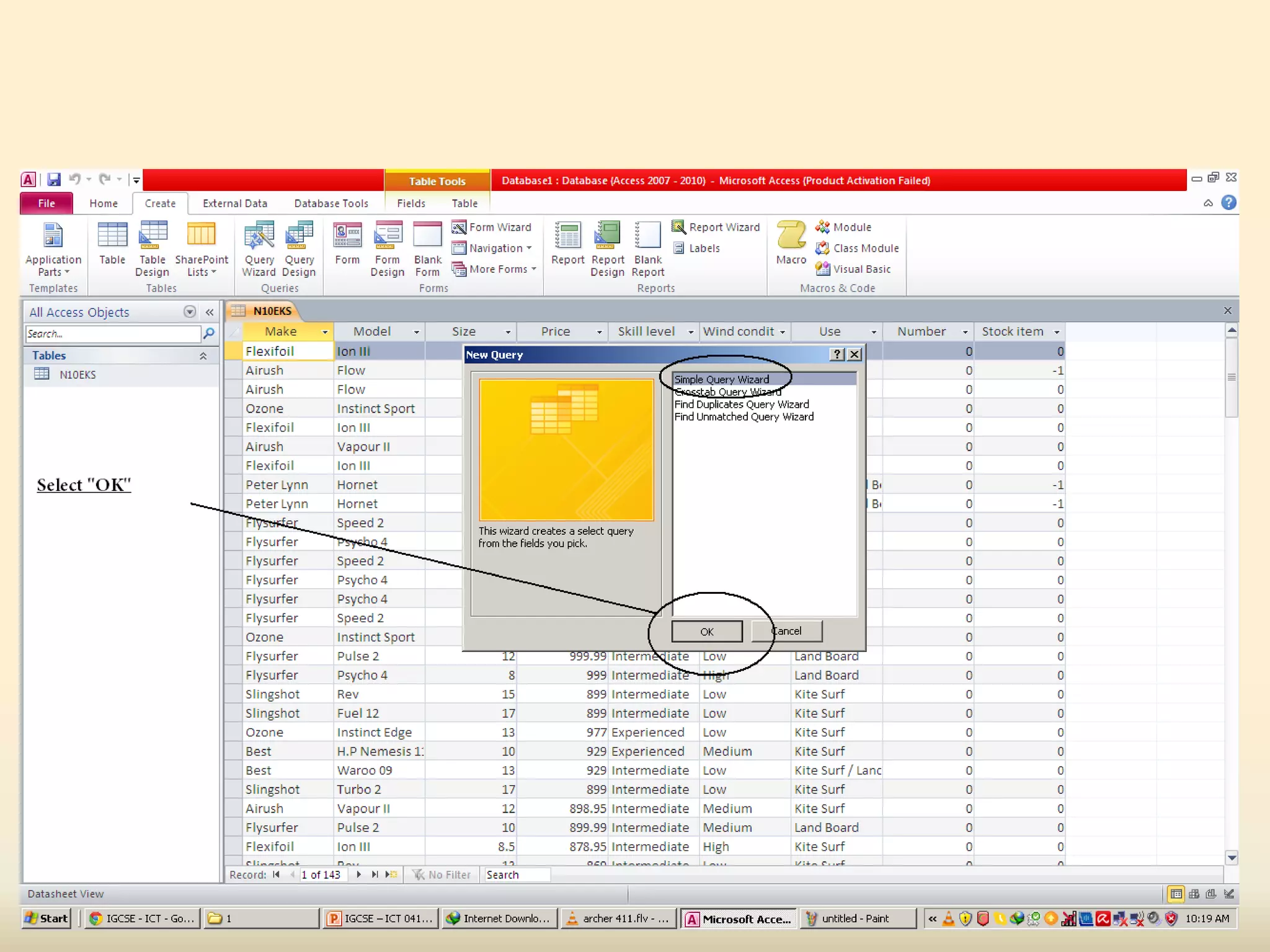The height and width of the screenshot is (952, 1270).
Task: Switch to the External Data tab
Action: point(234,203)
